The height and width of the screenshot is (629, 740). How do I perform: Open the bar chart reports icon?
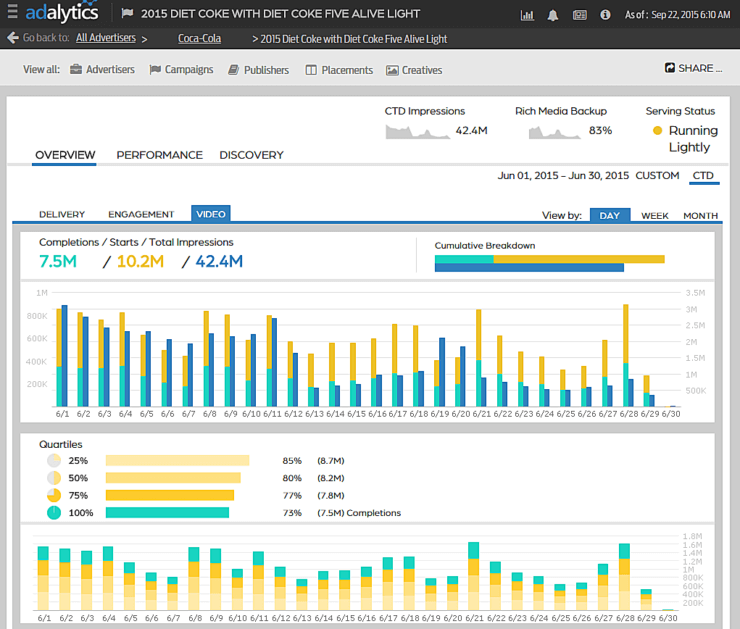tap(527, 15)
